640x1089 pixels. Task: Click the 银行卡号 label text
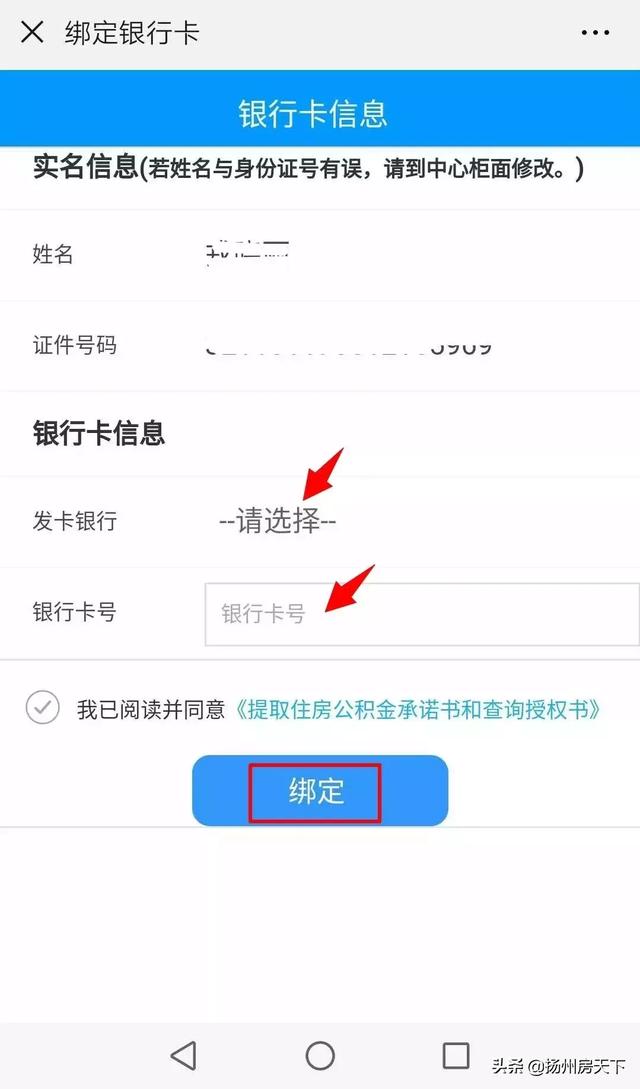click(74, 612)
